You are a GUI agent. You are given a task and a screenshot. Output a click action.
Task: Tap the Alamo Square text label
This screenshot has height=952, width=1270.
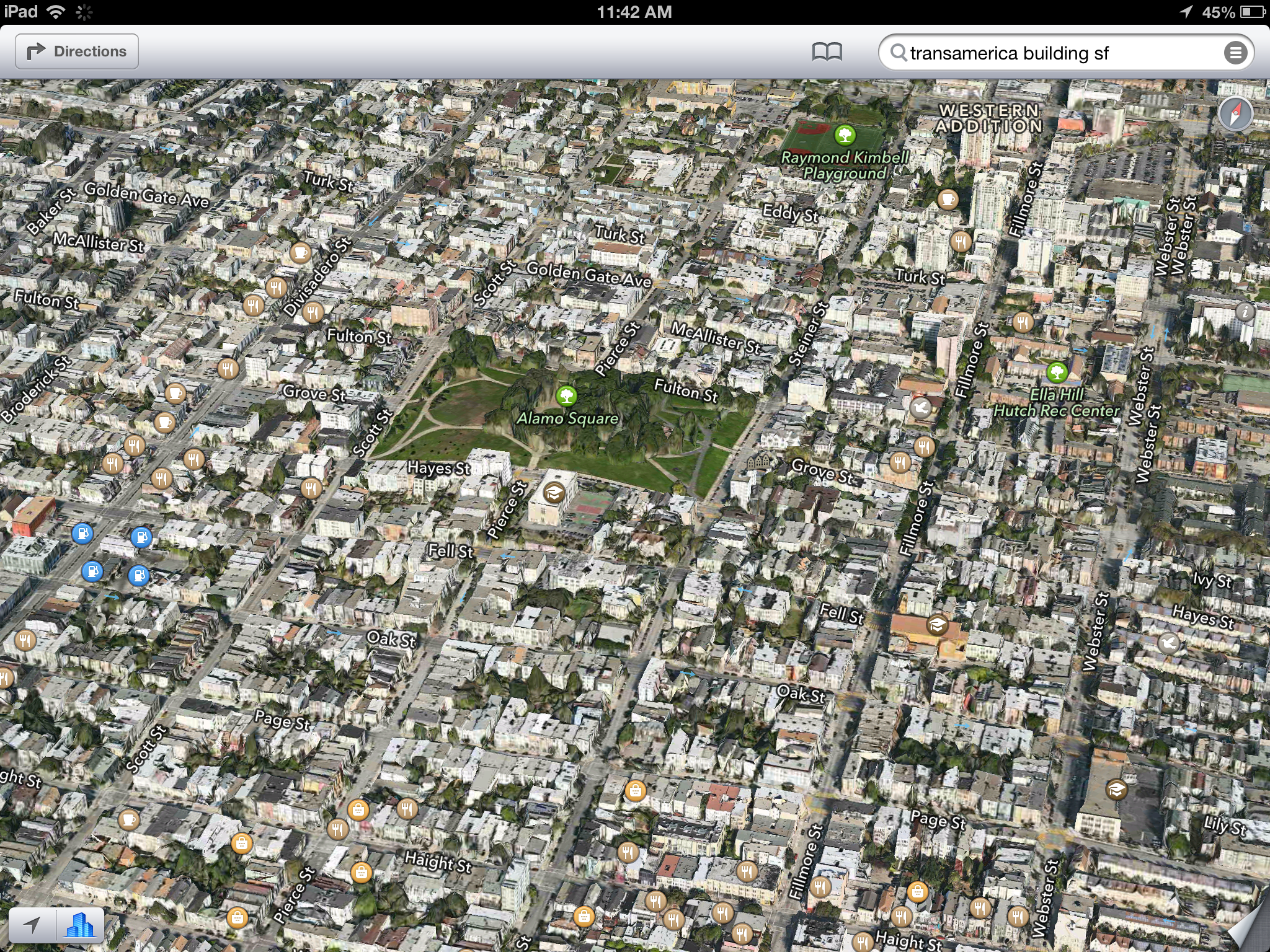[x=567, y=419]
